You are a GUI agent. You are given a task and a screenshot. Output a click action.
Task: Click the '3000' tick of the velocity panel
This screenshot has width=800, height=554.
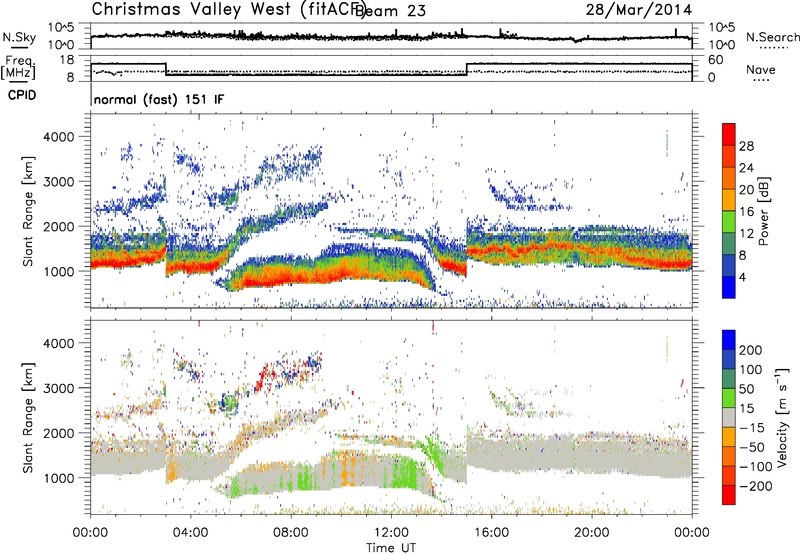[x=58, y=388]
